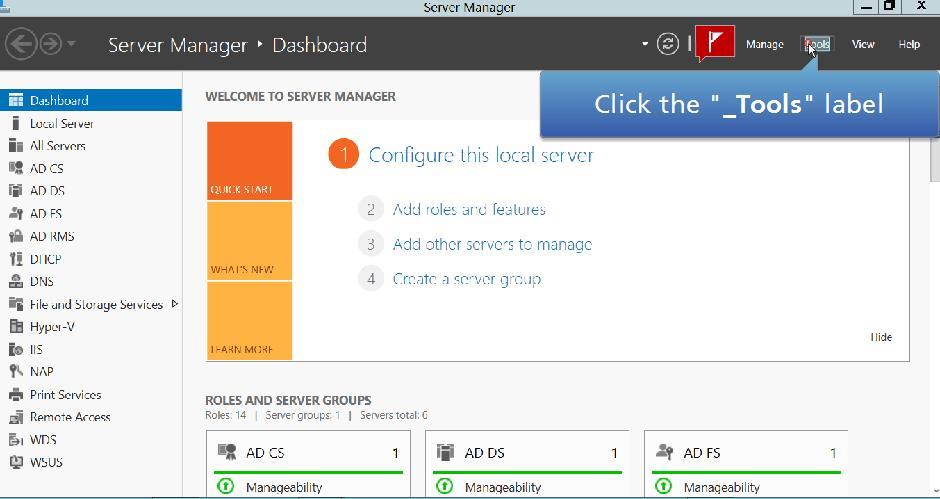Go forward using the right arrow button
The image size is (940, 499).
click(50, 44)
